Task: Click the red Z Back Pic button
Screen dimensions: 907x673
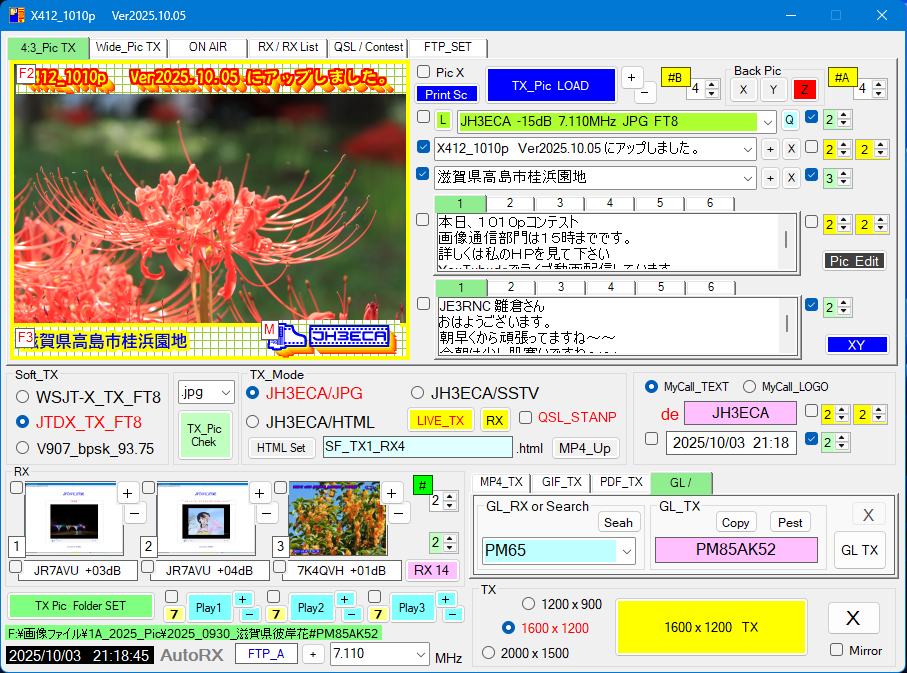Action: coord(805,89)
